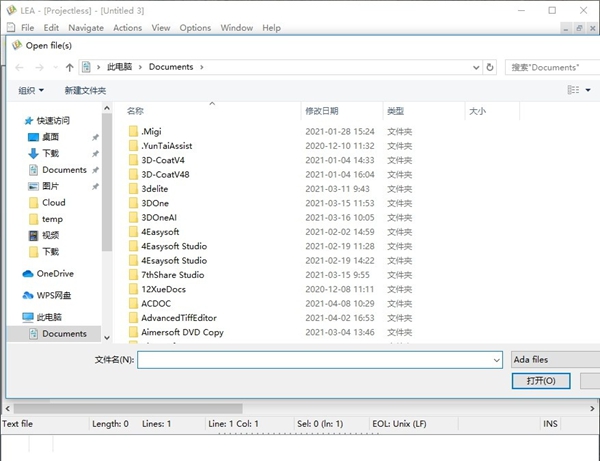Select the 4Easysoft Studio folder icon
The width and height of the screenshot is (600, 461).
point(133,246)
